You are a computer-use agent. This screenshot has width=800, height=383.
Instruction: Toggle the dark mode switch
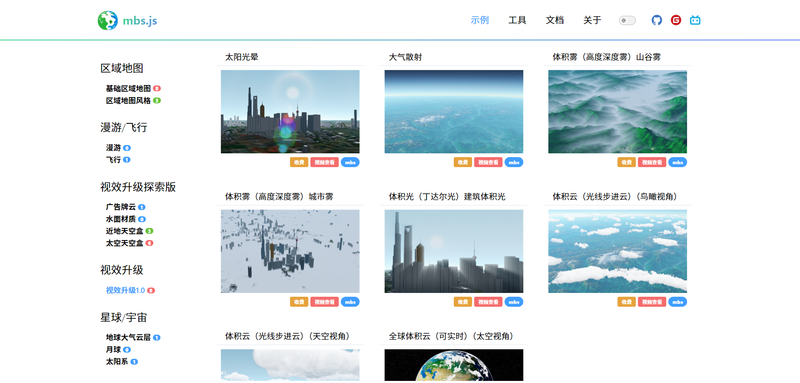tap(627, 20)
